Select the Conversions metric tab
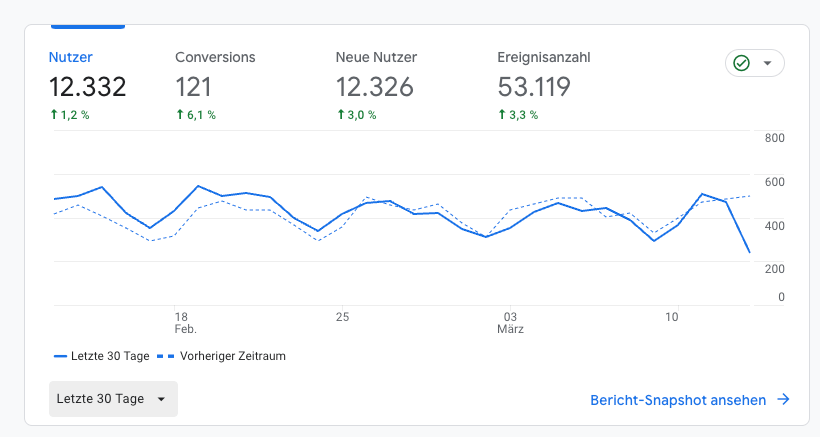This screenshot has height=437, width=820. coord(215,84)
